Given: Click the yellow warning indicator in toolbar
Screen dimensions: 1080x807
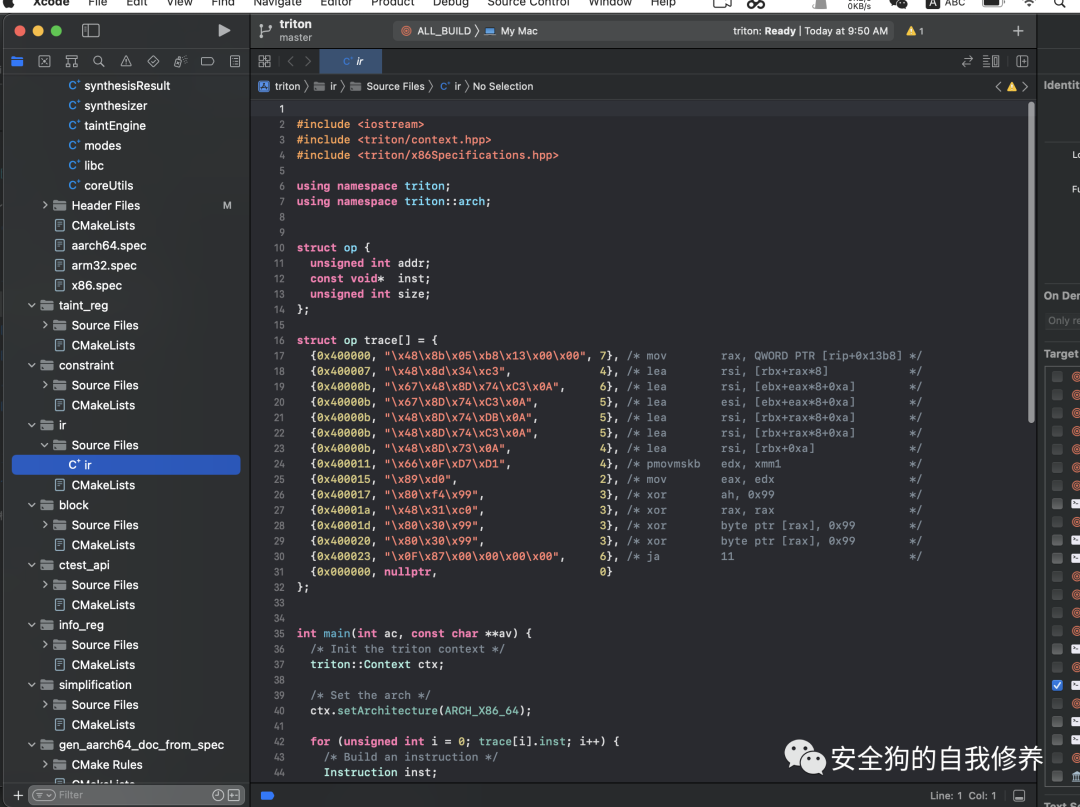Looking at the screenshot, I should pyautogui.click(x=914, y=31).
